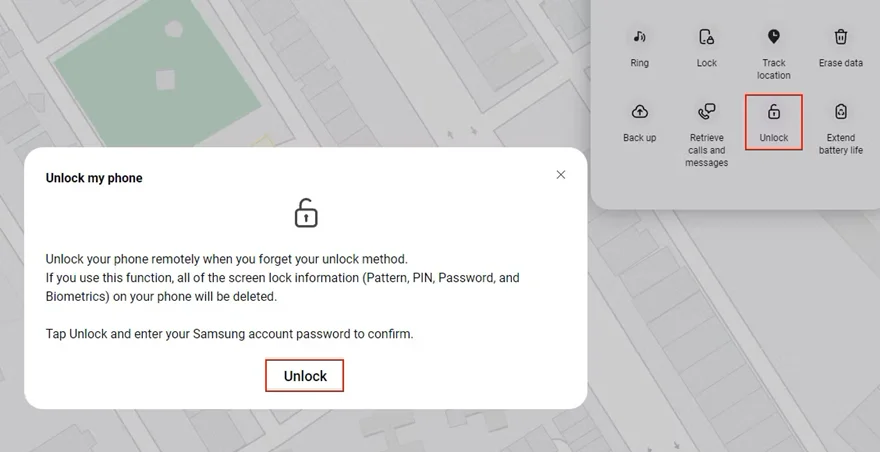Click the open padlock illustration in dialog

(306, 213)
